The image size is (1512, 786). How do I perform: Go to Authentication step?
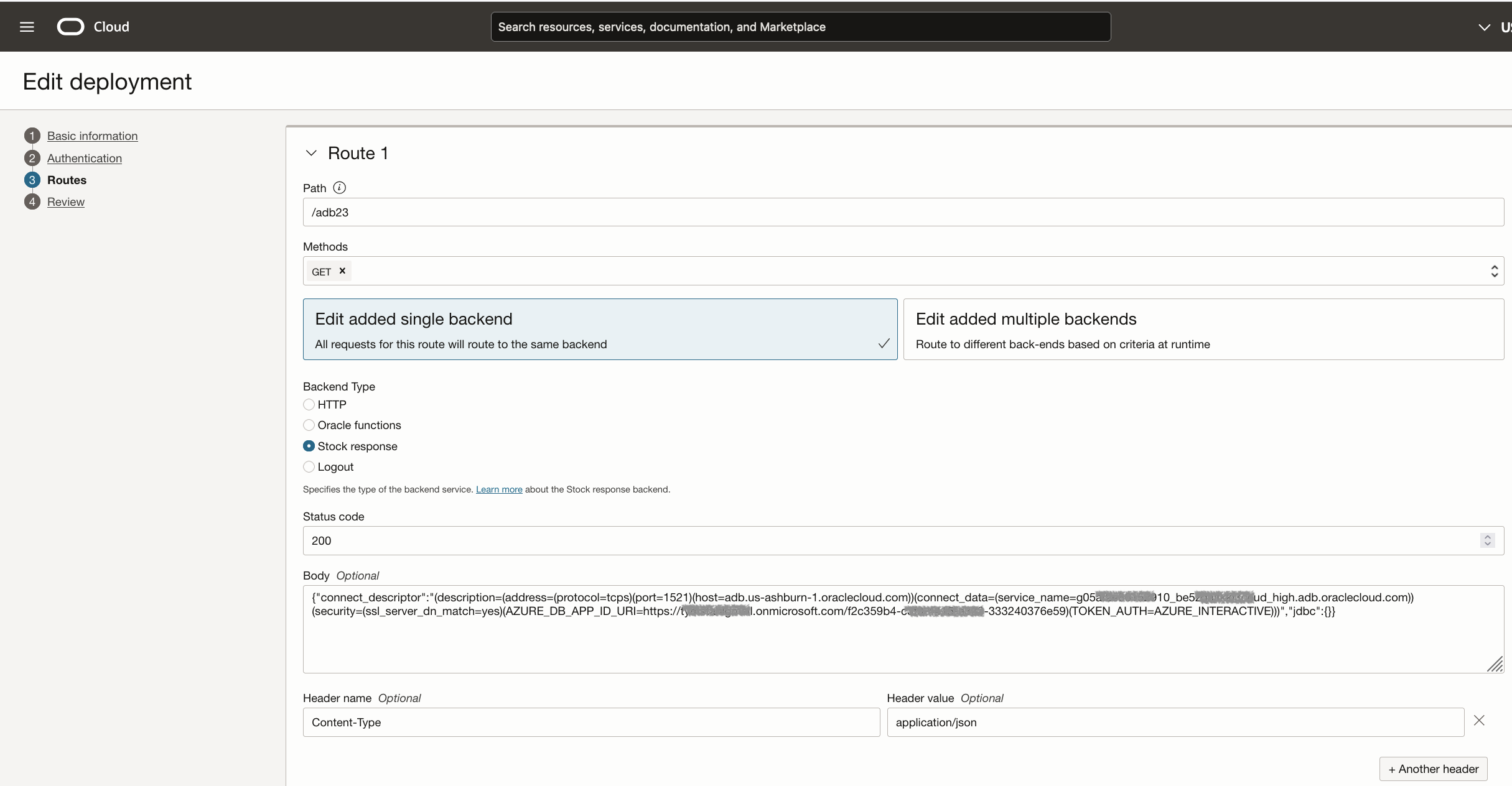[x=85, y=158]
